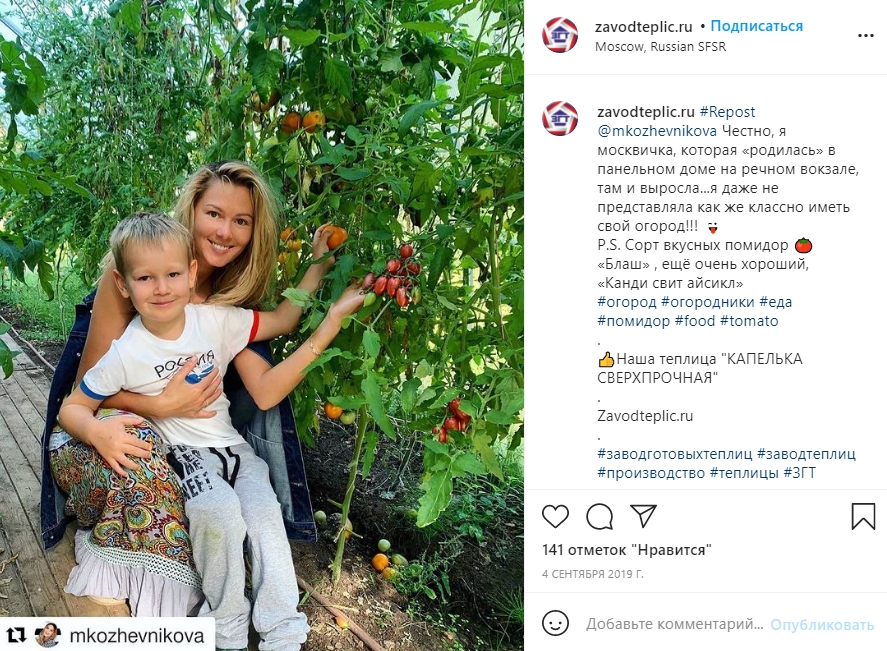
Task: Share post using paper plane icon
Action: 643,516
